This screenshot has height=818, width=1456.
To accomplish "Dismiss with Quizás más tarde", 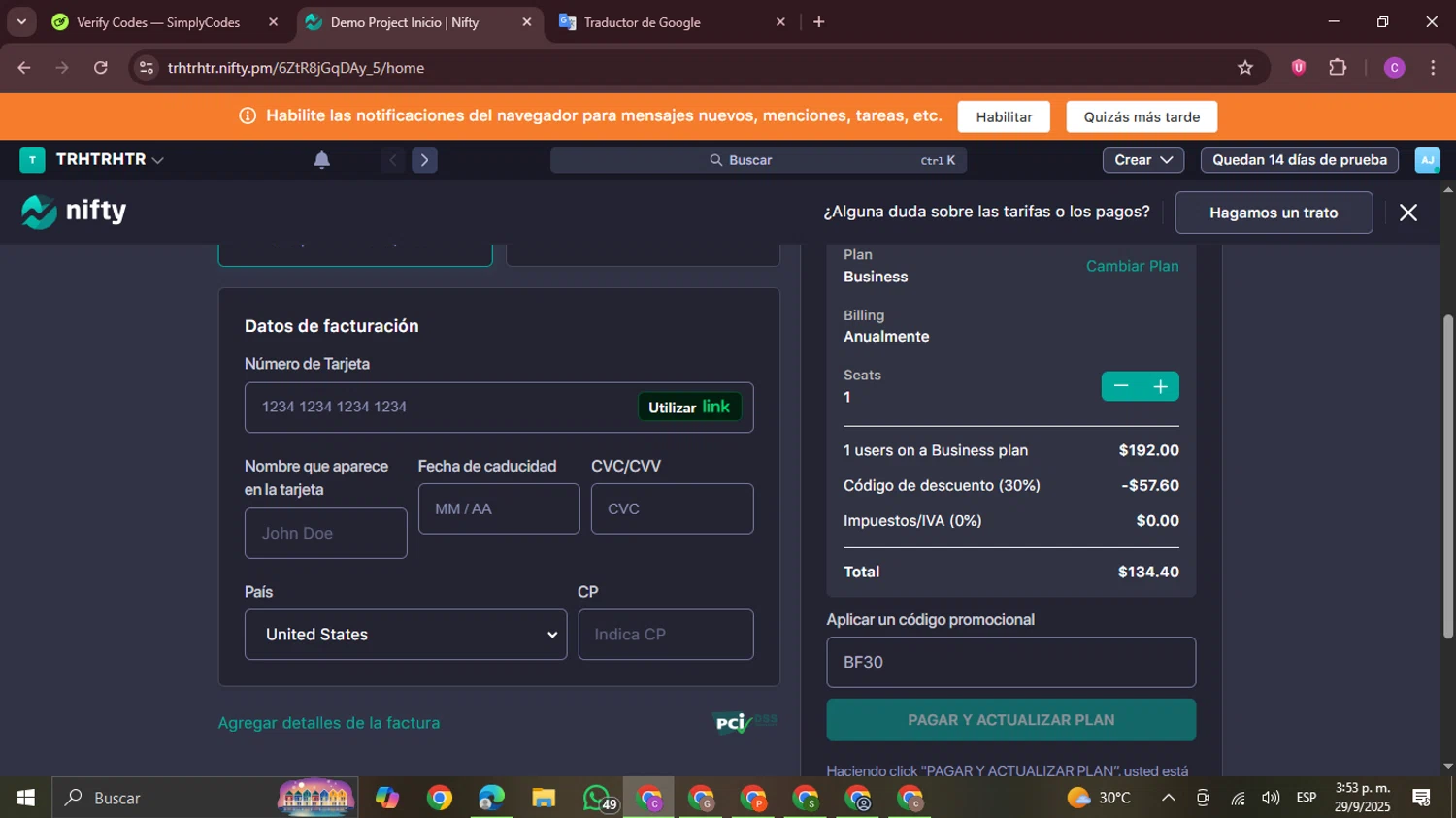I will point(1142,116).
